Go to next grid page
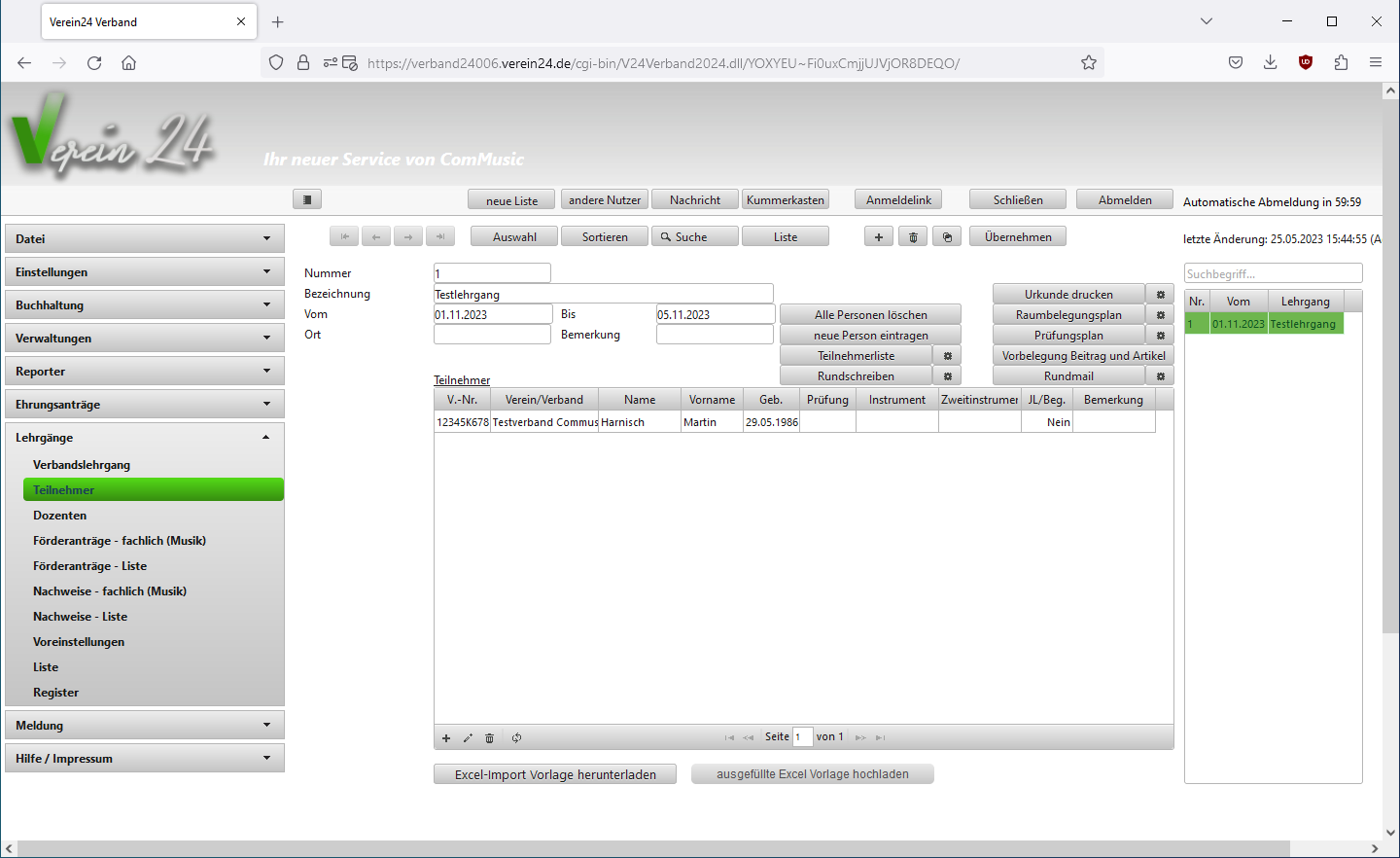Image resolution: width=1400 pixels, height=858 pixels. (860, 737)
